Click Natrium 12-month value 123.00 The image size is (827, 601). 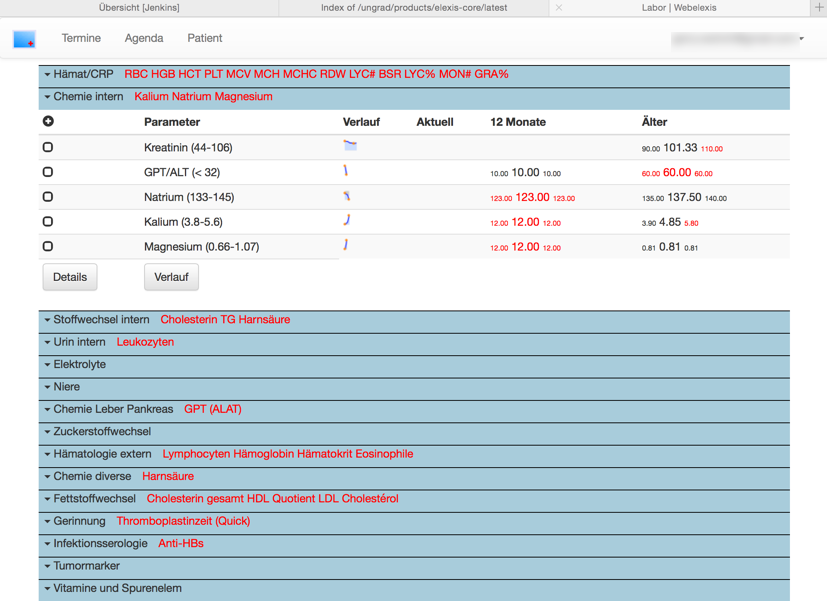(x=533, y=197)
